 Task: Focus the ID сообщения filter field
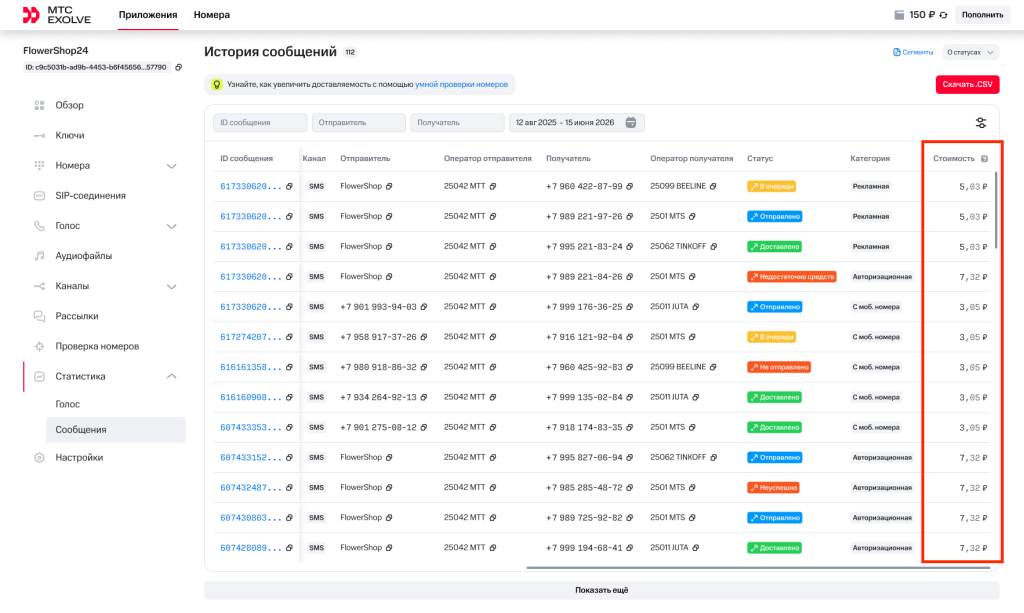tap(260, 123)
